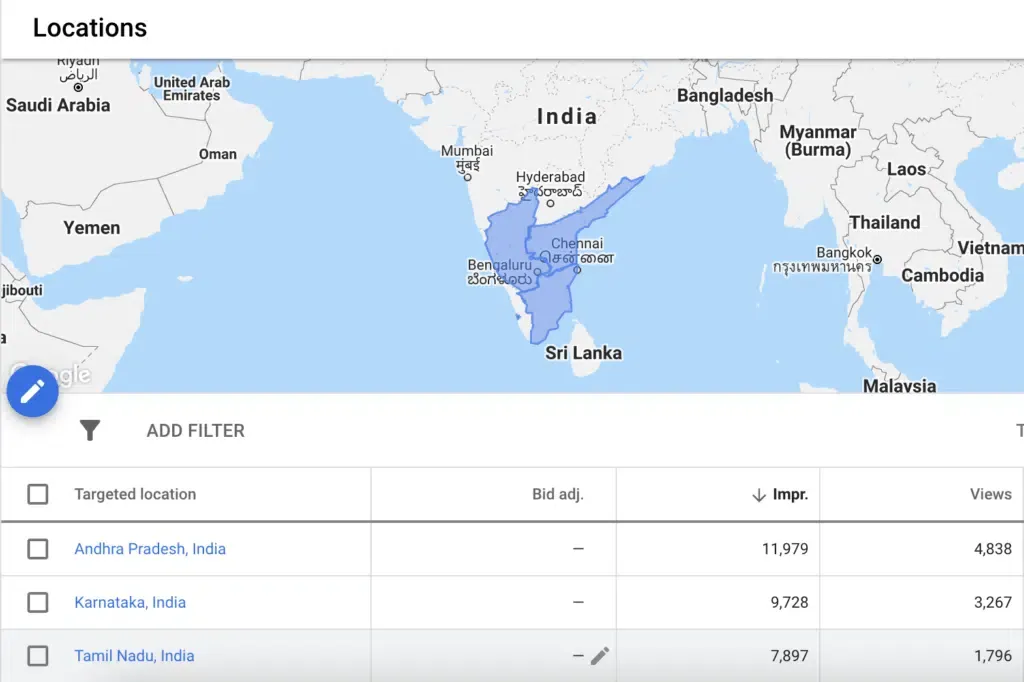Open the filter funnel icon
This screenshot has width=1024, height=682.
pos(90,430)
